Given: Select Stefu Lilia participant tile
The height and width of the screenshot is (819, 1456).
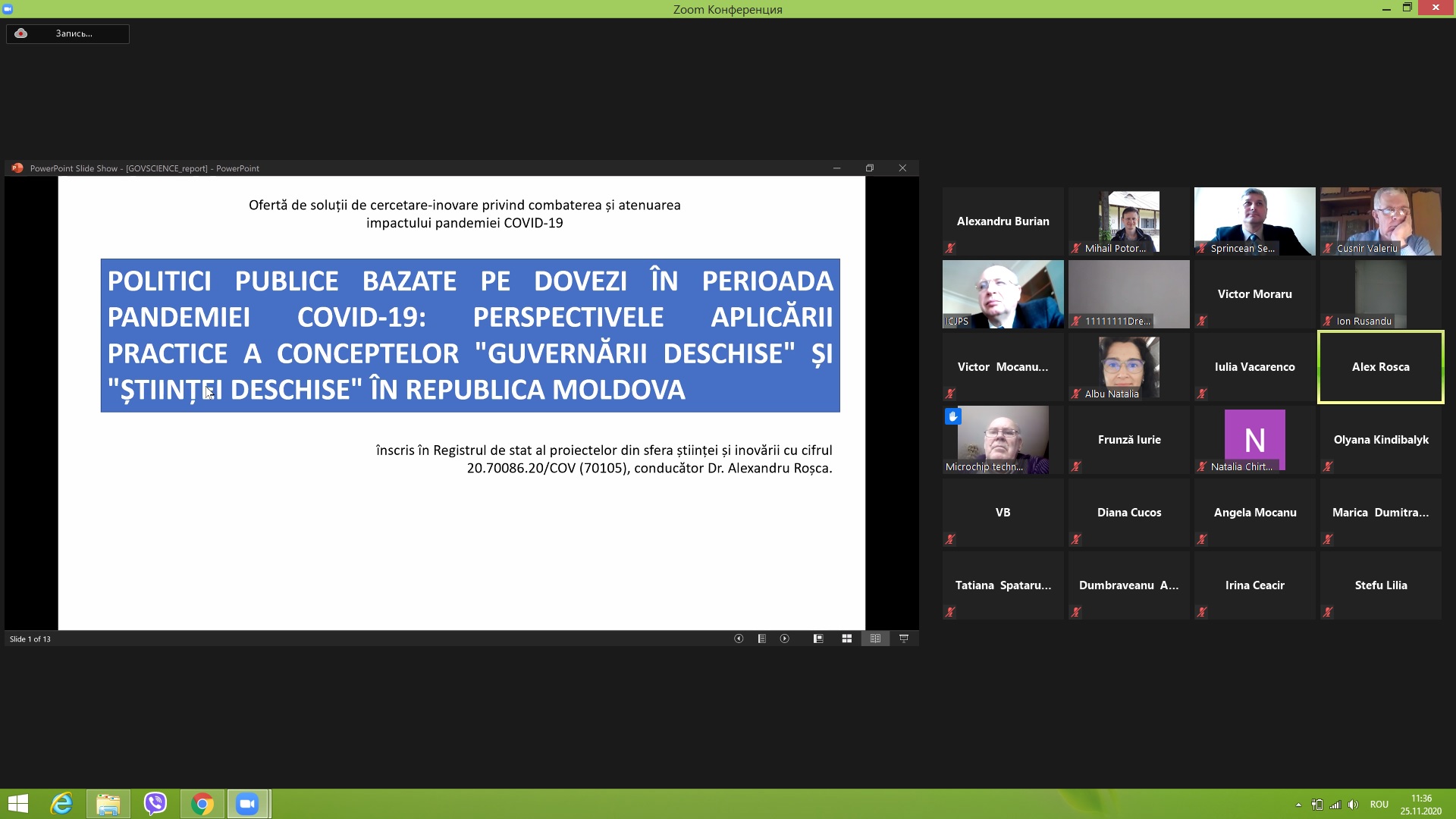Looking at the screenshot, I should coord(1380,585).
